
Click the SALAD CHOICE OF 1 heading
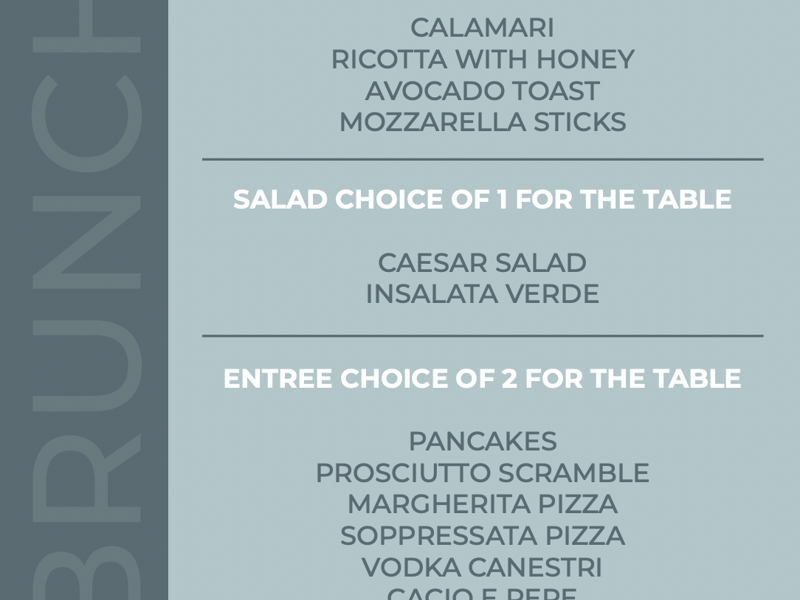pos(482,199)
